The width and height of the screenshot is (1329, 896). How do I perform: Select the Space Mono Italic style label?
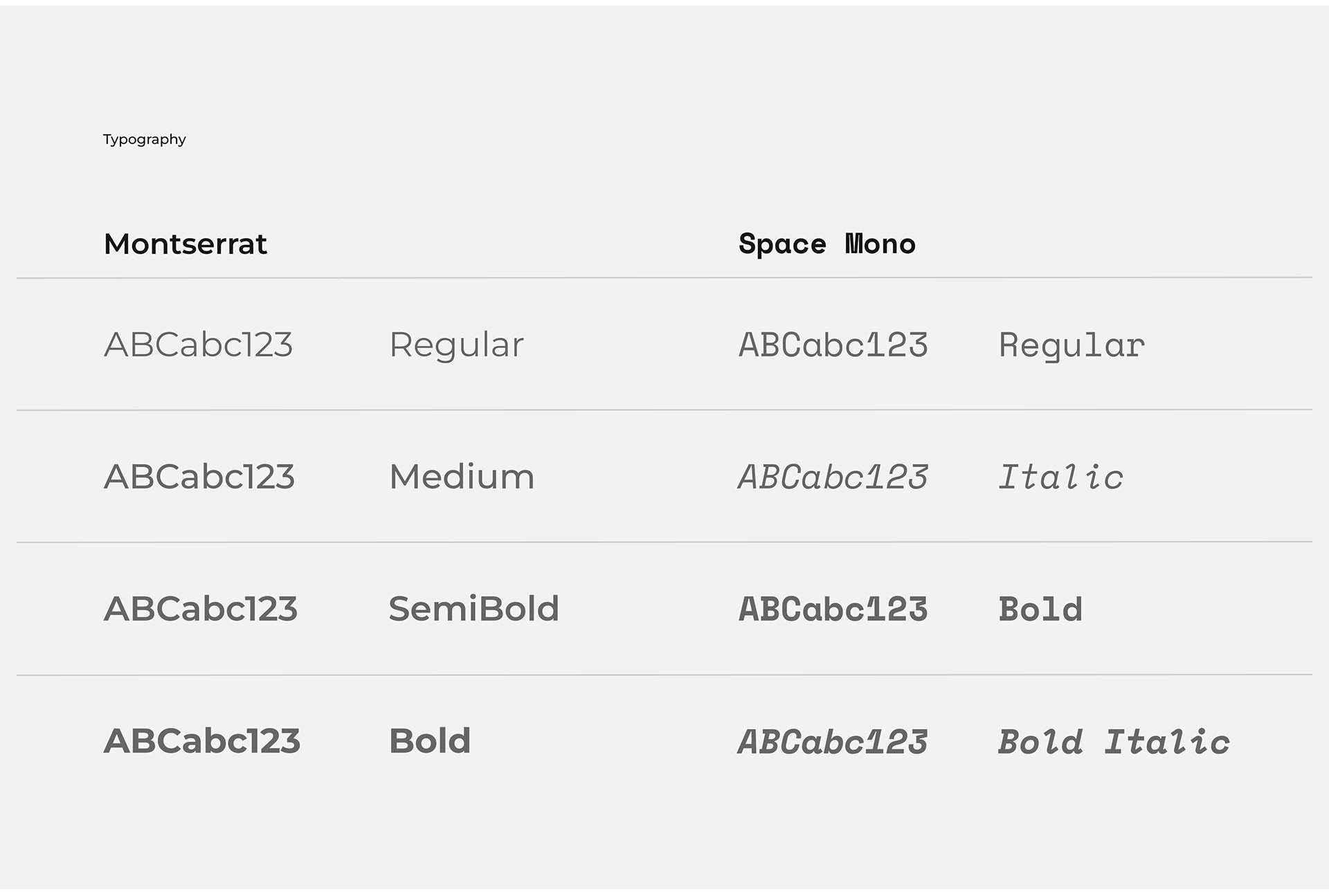click(1060, 477)
